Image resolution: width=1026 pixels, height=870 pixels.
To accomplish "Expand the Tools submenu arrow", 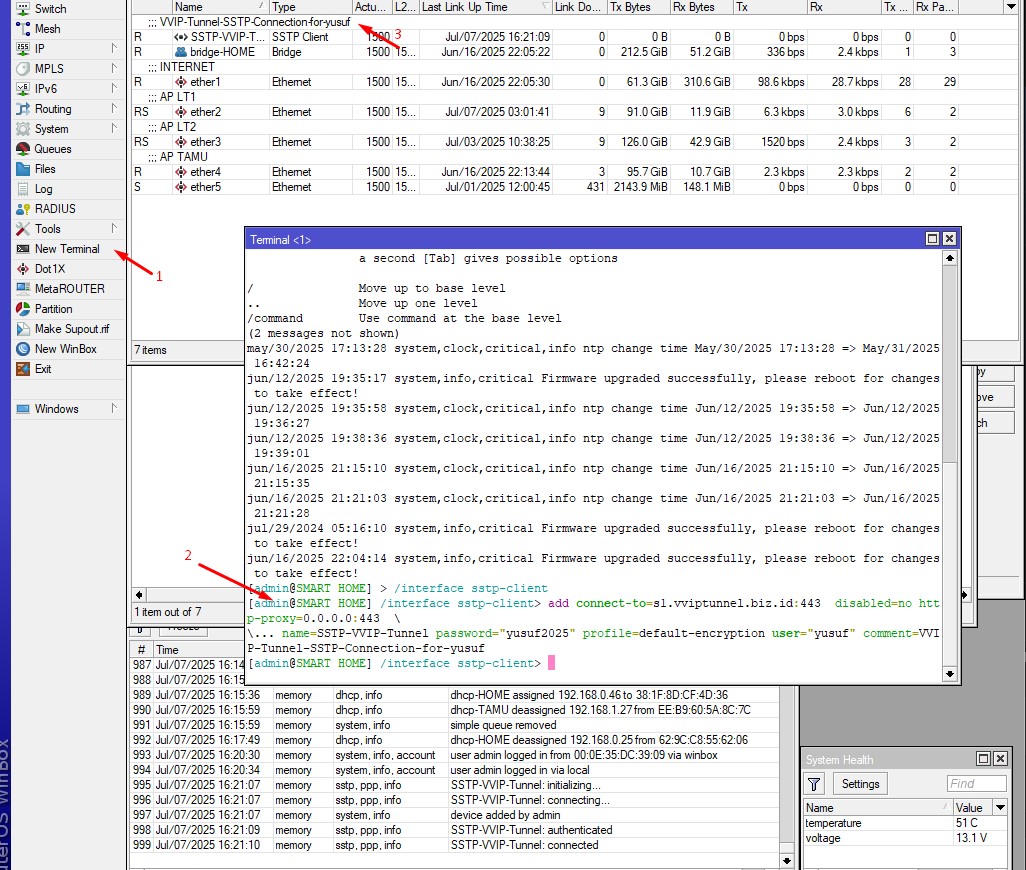I will point(115,228).
